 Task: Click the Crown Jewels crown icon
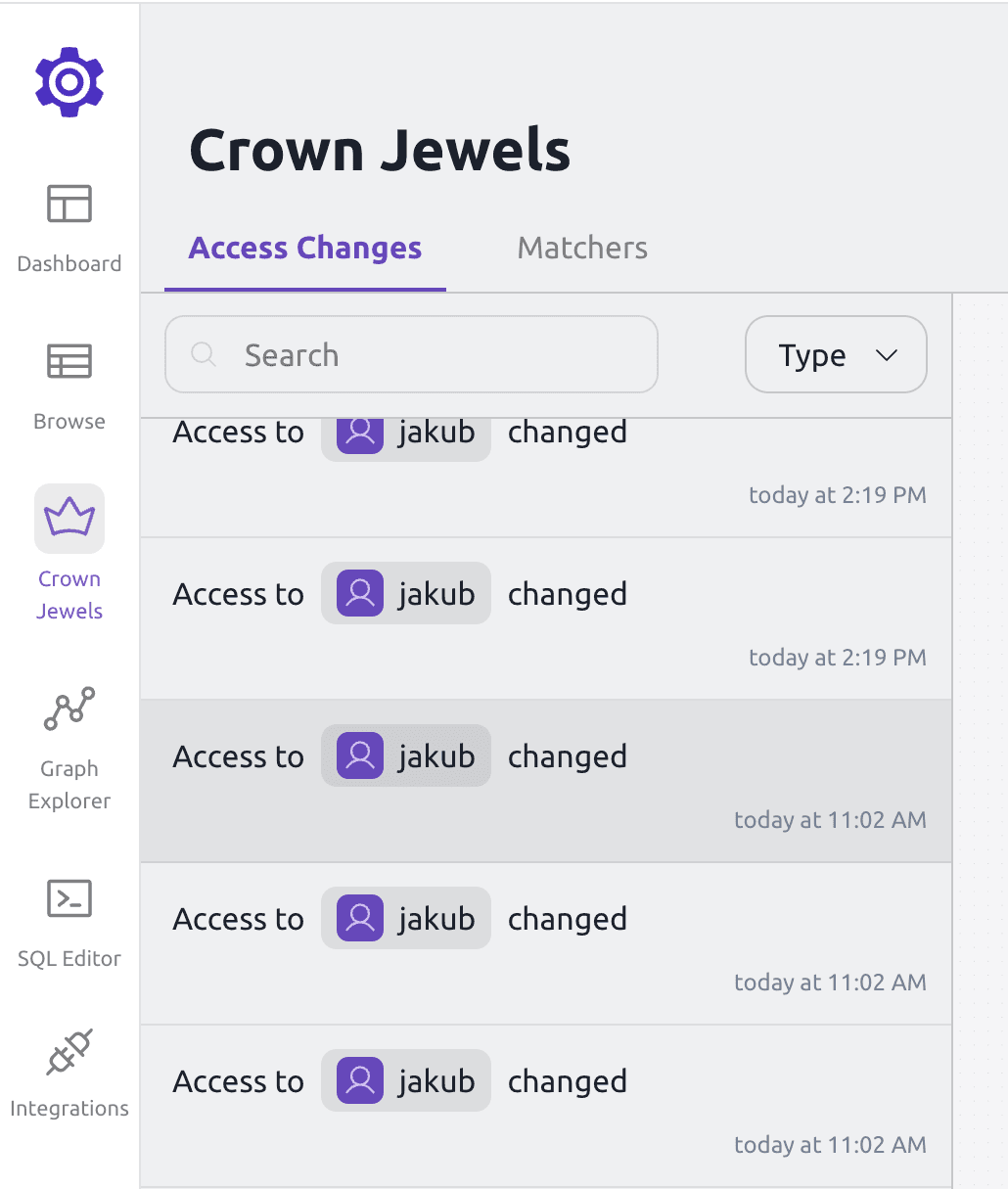(x=69, y=518)
